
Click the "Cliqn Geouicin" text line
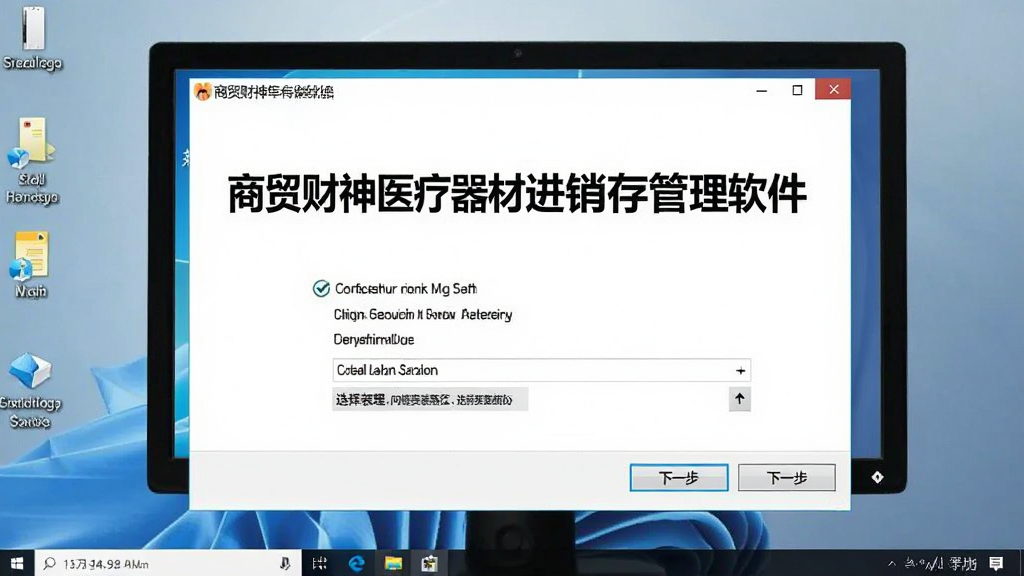tap(423, 315)
